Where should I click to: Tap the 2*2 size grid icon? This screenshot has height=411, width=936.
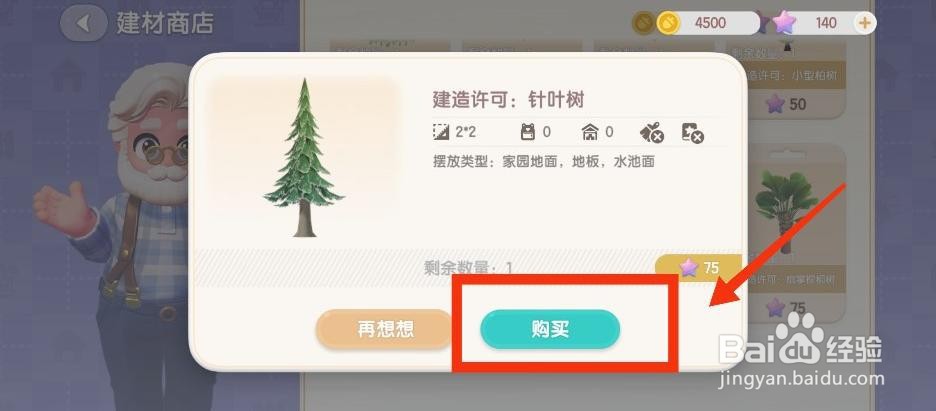441,132
